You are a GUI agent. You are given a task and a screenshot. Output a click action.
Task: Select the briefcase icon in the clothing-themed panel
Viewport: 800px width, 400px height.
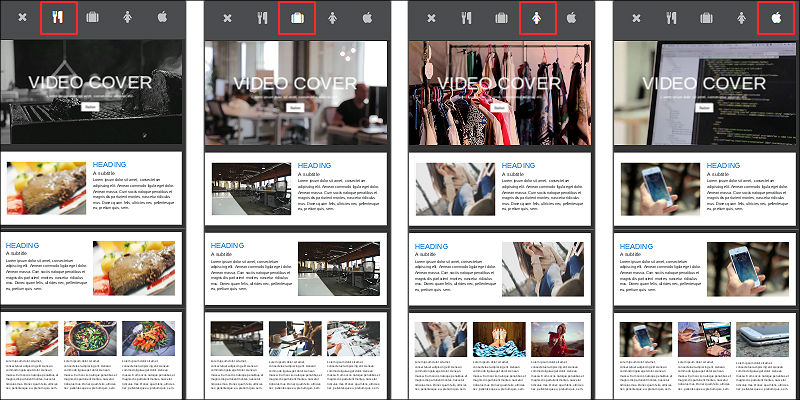tap(502, 18)
